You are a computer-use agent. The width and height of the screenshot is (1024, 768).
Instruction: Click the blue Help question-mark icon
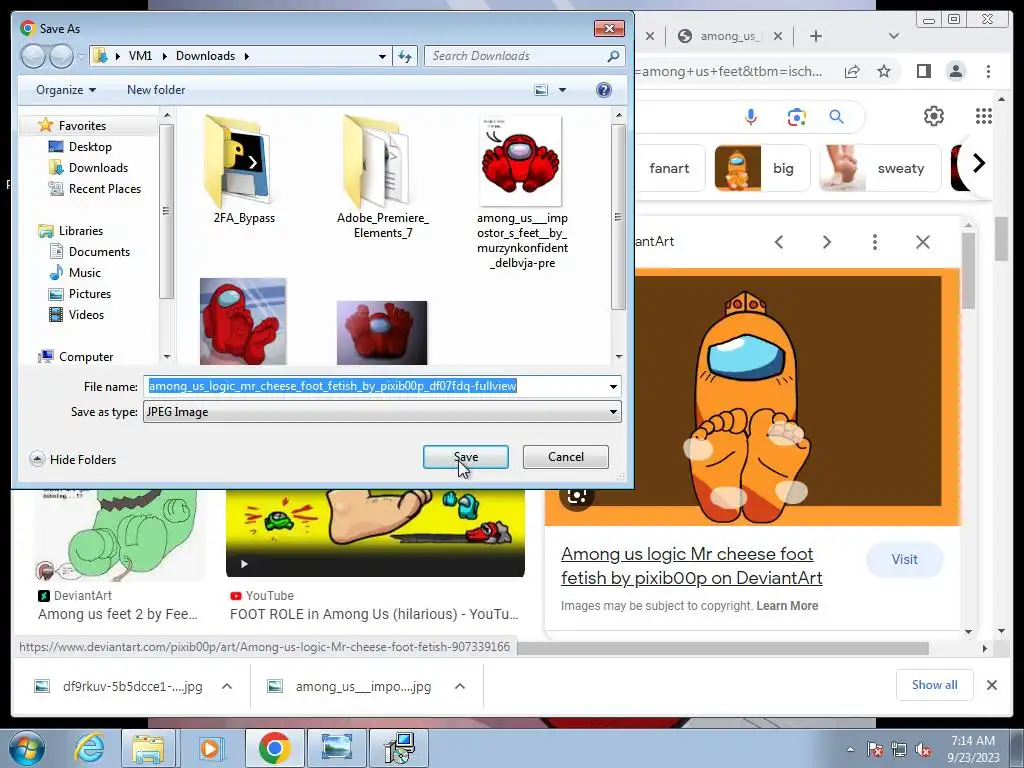click(x=604, y=90)
